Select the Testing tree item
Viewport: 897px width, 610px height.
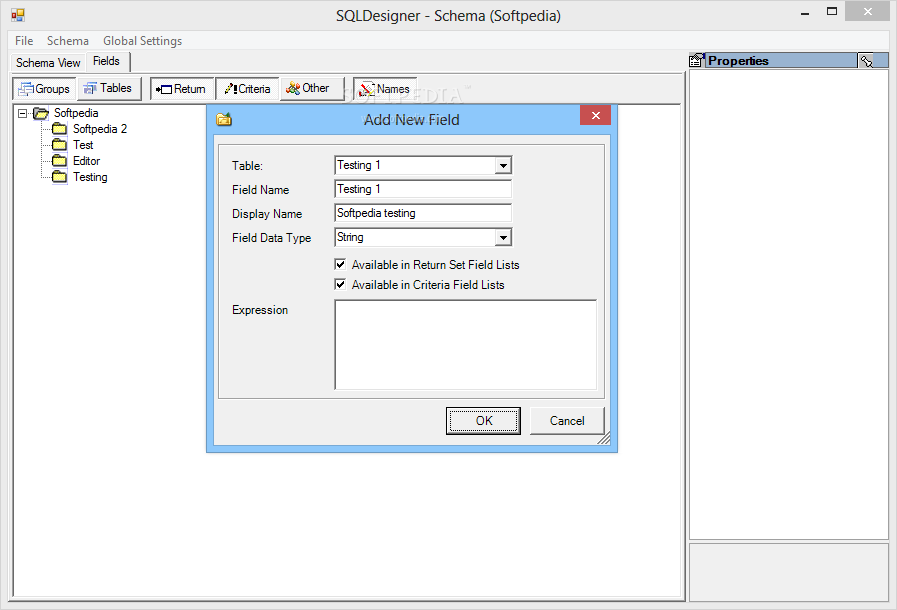click(x=90, y=177)
